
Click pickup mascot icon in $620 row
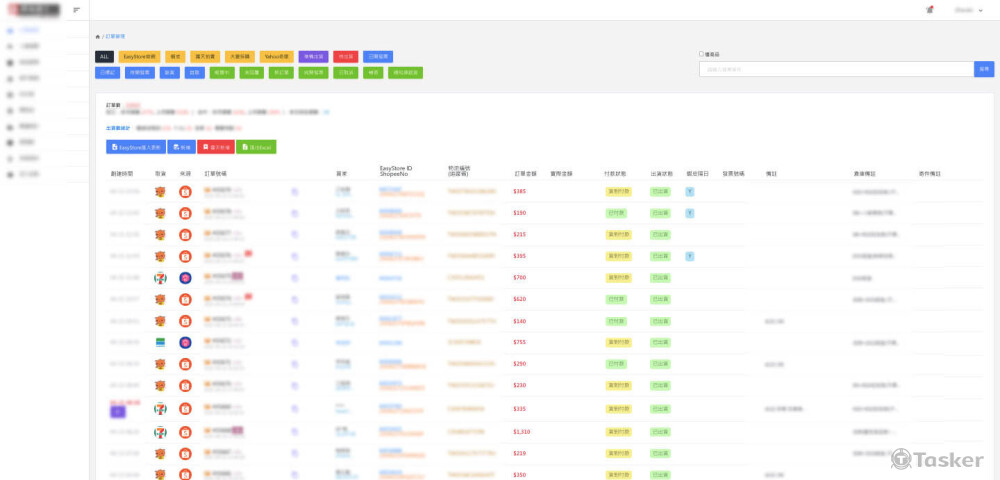160,300
